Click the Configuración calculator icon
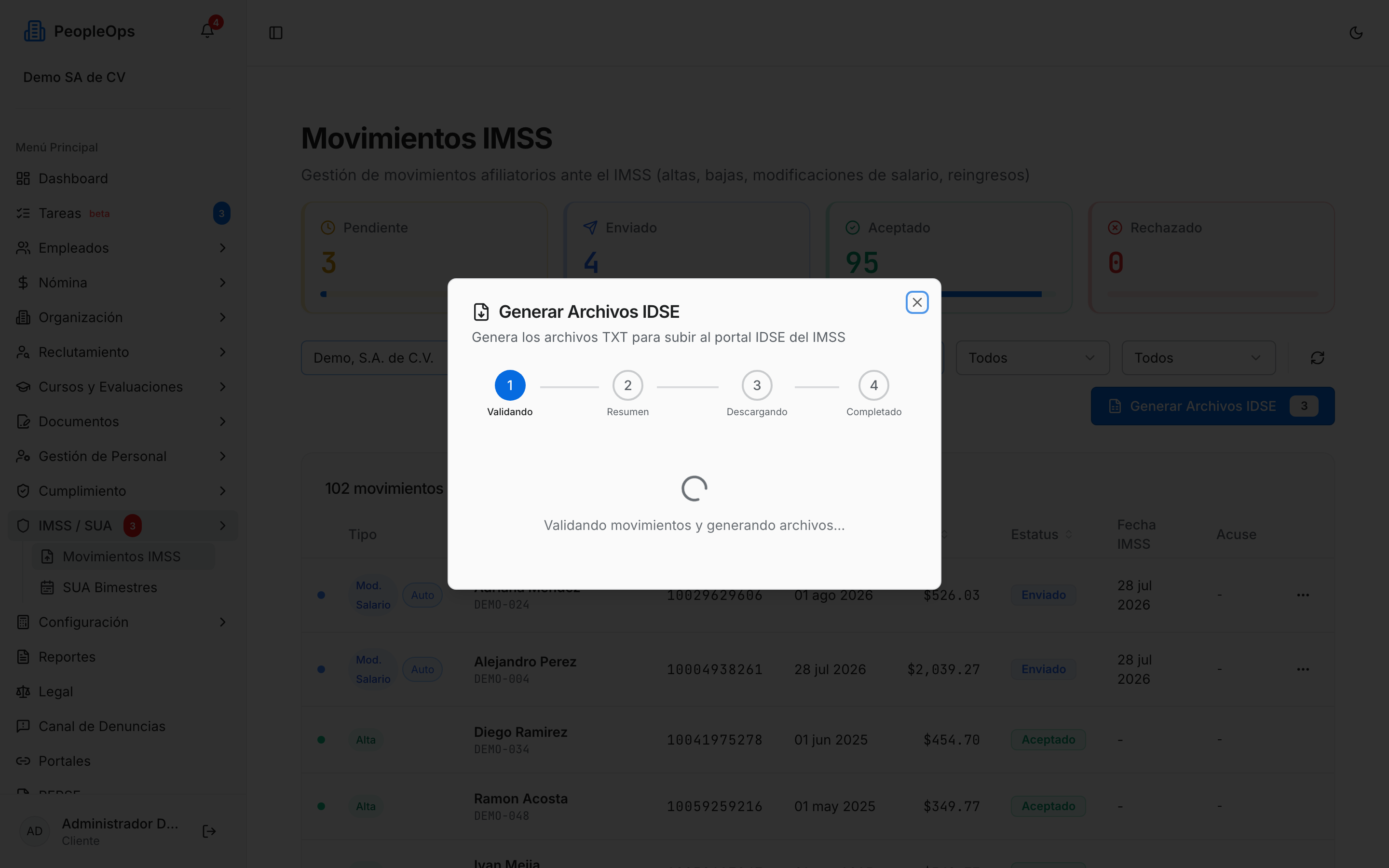Screen dimensions: 1389x868 point(23,622)
